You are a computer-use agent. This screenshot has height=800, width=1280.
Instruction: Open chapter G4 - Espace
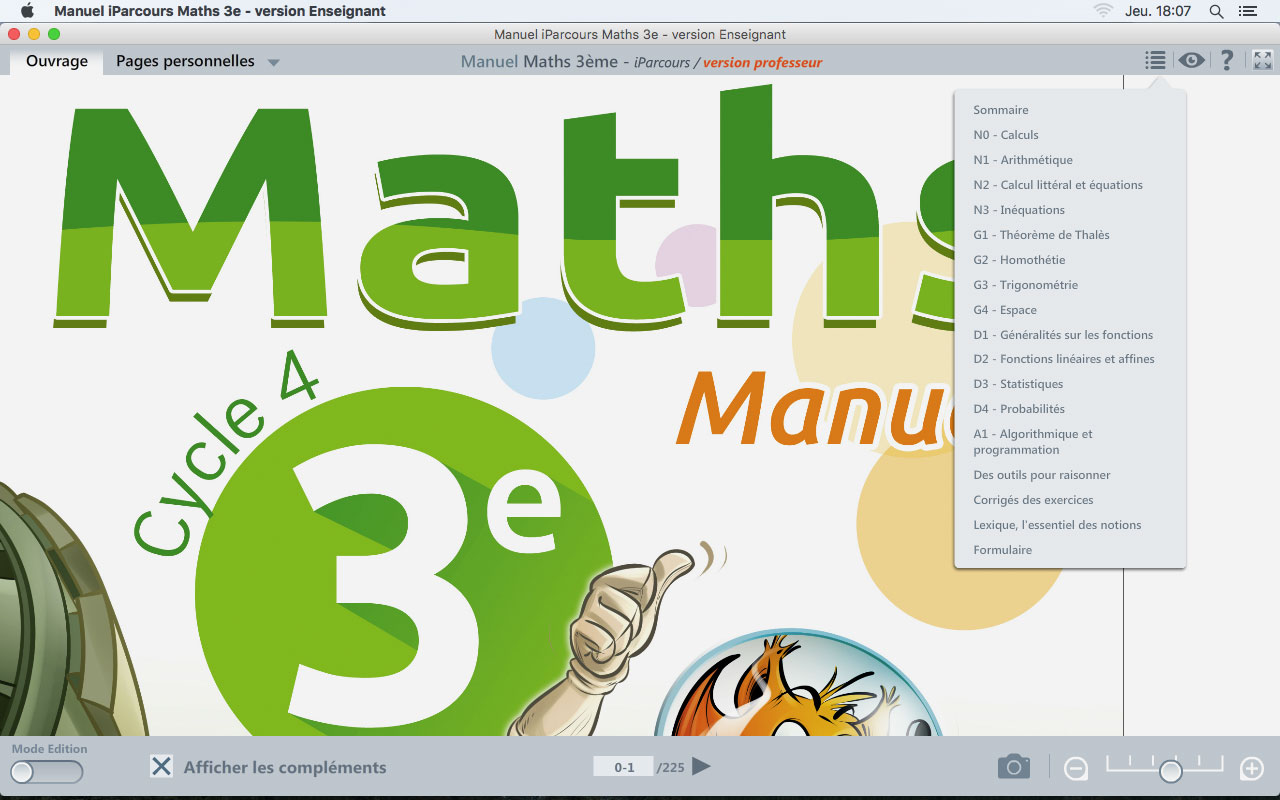coord(1005,310)
